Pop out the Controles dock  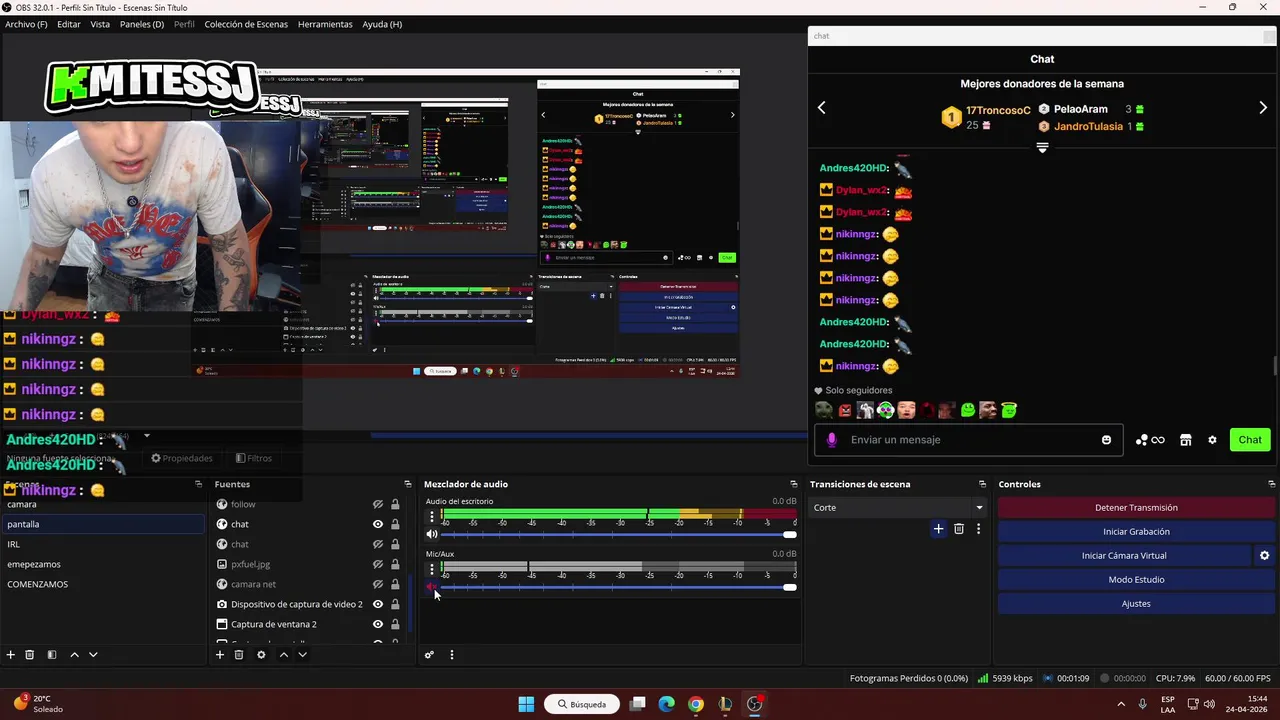(x=1272, y=484)
